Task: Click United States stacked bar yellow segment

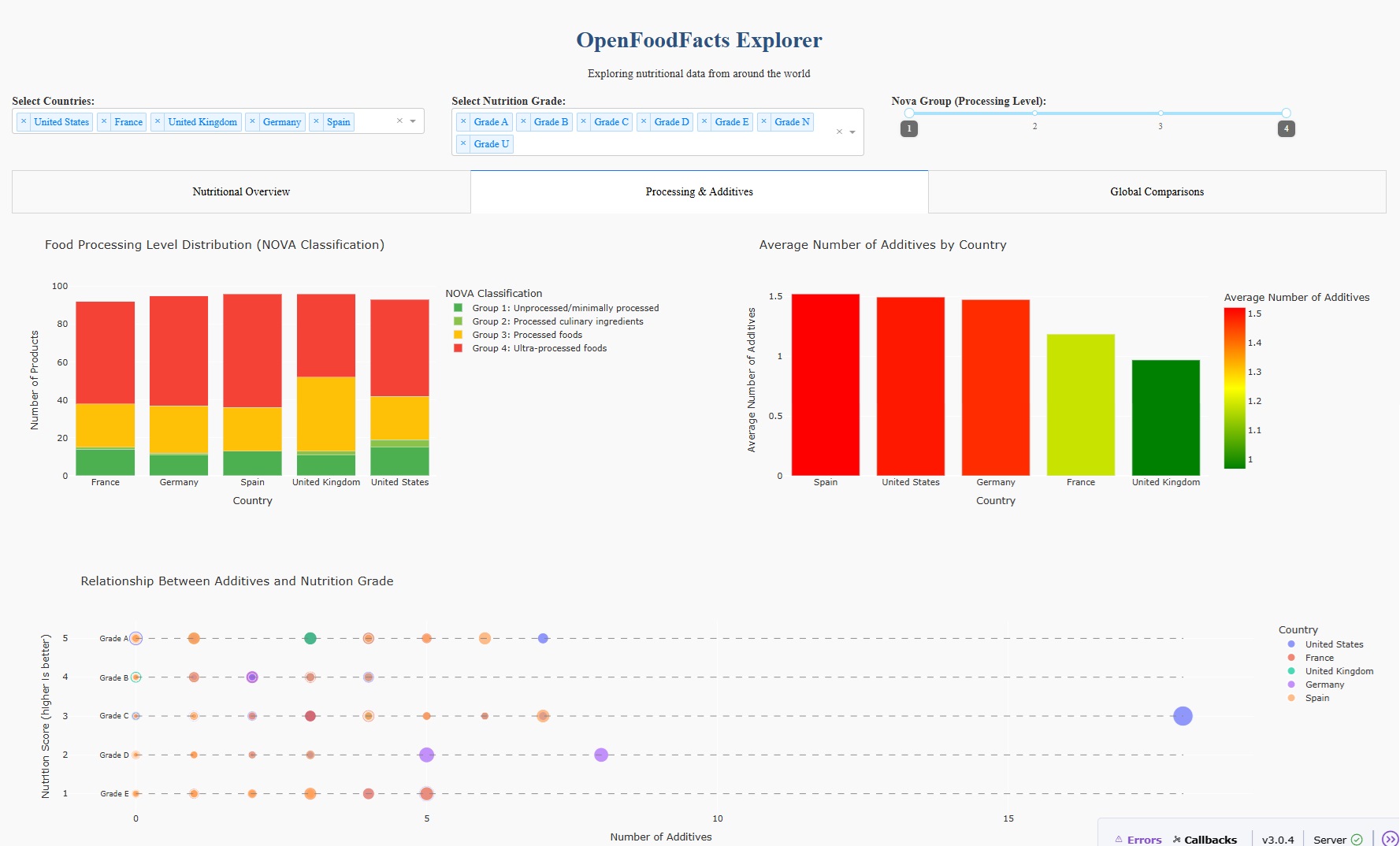Action: click(x=400, y=417)
